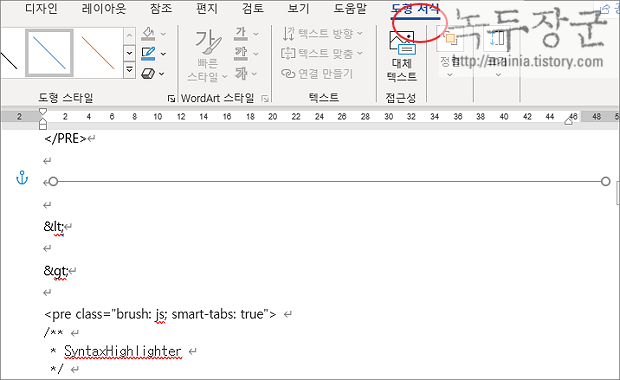Open the 디자인 ribbon tab
620x380 pixels.
(41, 8)
